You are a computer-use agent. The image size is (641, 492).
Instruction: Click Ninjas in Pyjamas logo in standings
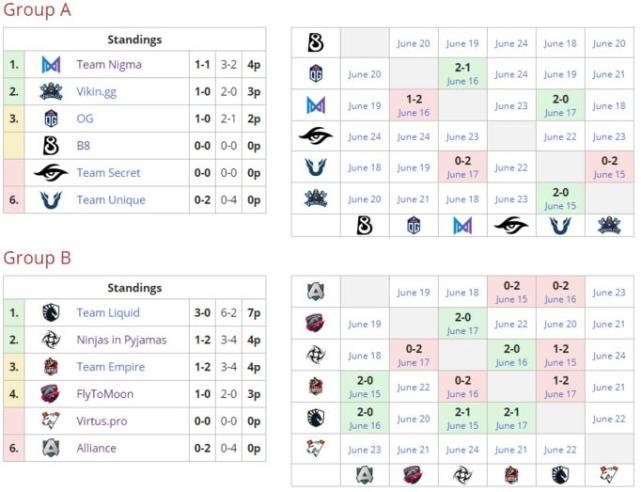(51, 340)
